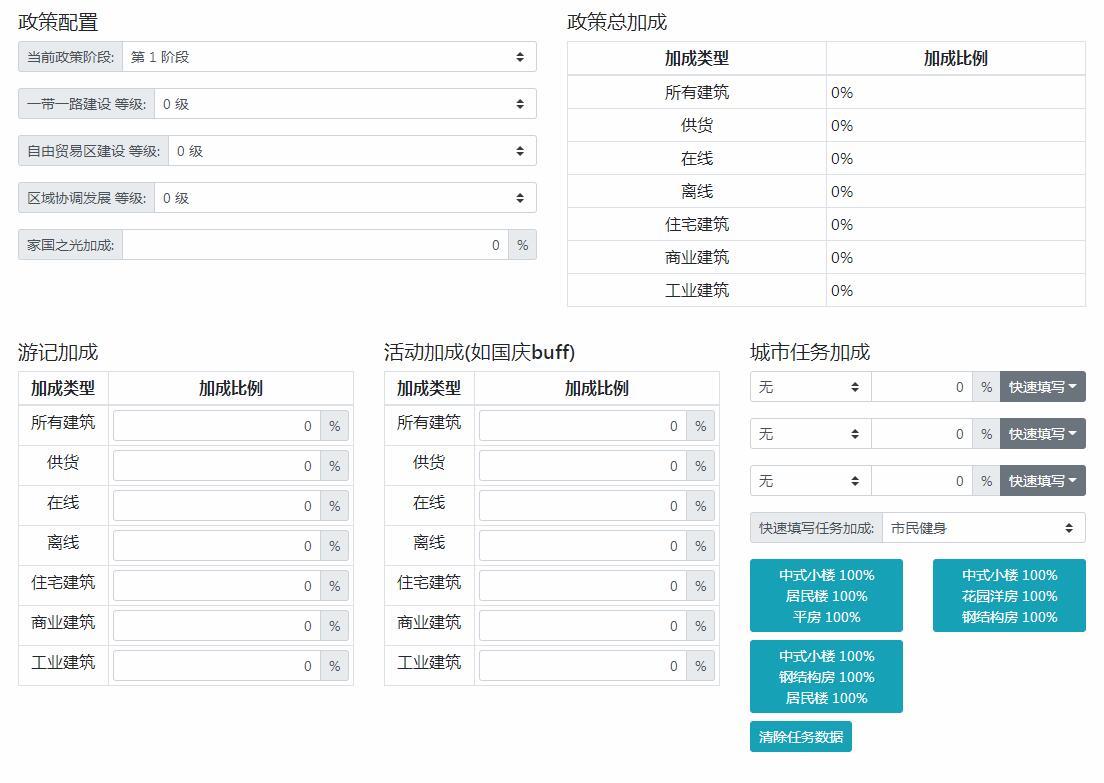Click the third 快速填写 button in 城市任务加成
Screen dimensions: 1104x783
1043,481
